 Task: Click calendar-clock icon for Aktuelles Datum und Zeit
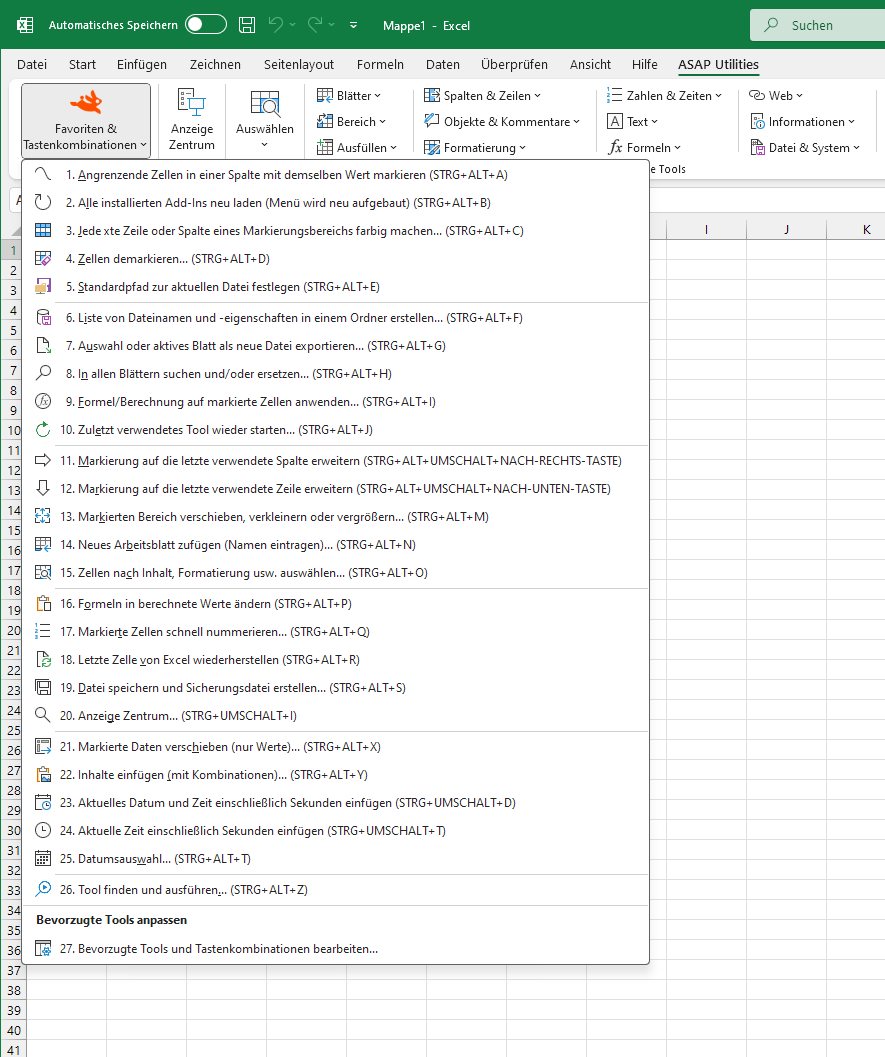click(42, 802)
